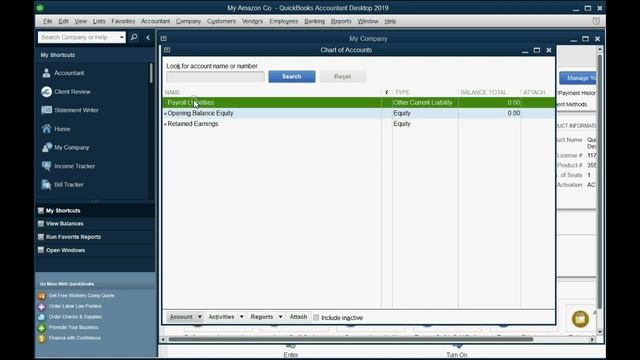Click Promote Your Business icon
The image size is (640, 360).
tap(42, 328)
